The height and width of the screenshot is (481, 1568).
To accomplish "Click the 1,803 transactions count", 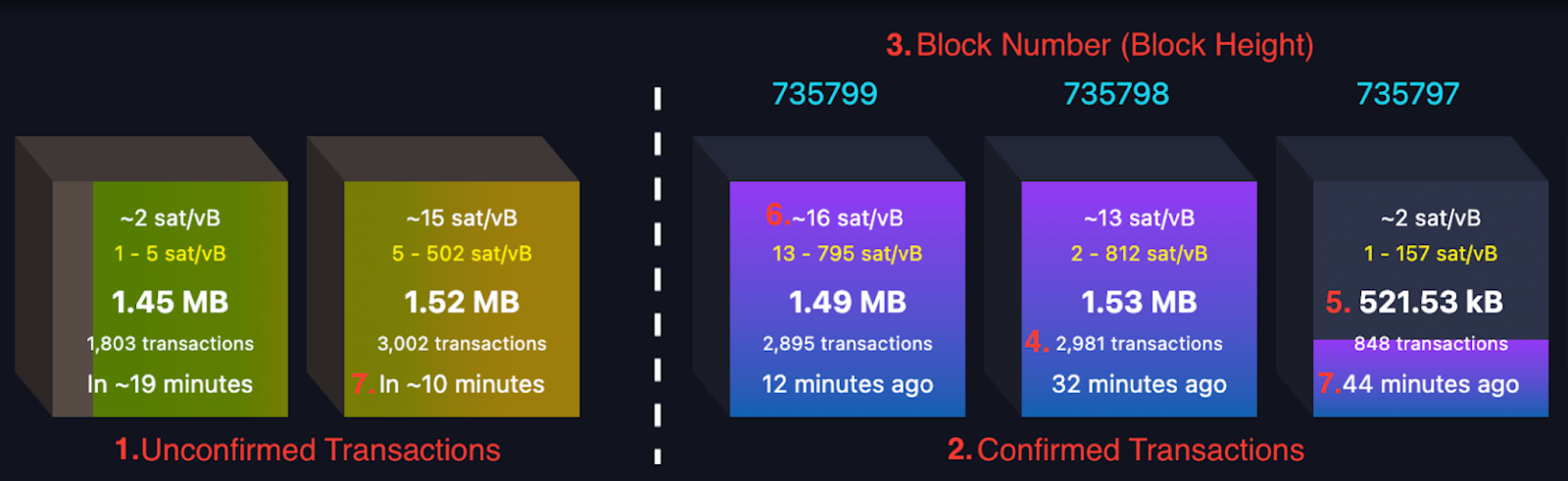I will (x=170, y=344).
